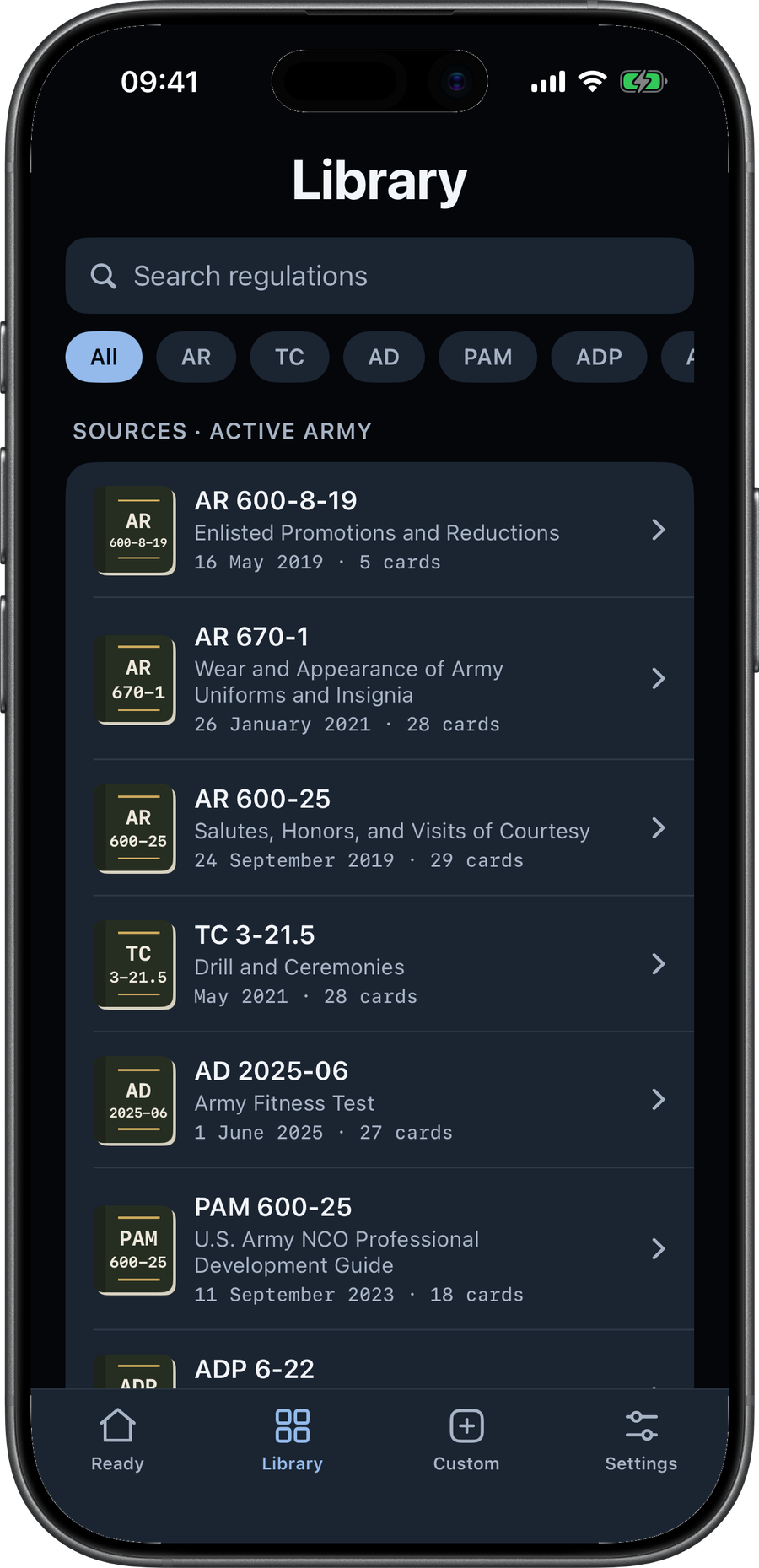Open the AD 2025-06 book cover icon

135,1101
